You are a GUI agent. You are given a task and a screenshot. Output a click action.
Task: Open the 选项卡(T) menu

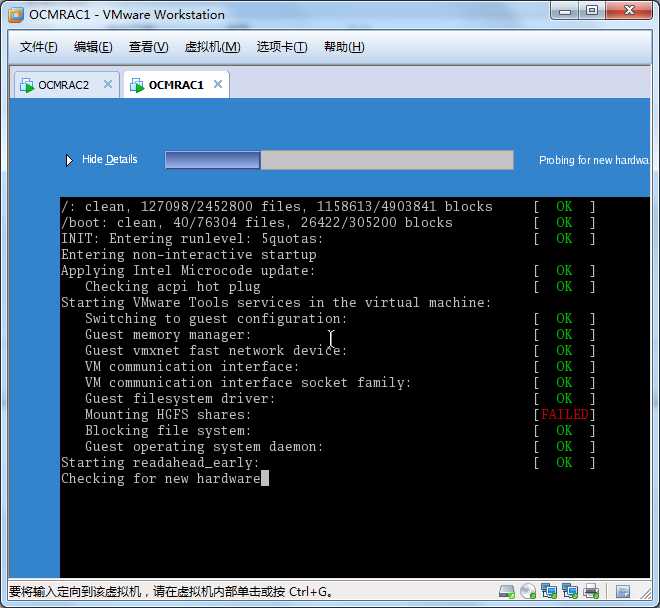point(282,47)
